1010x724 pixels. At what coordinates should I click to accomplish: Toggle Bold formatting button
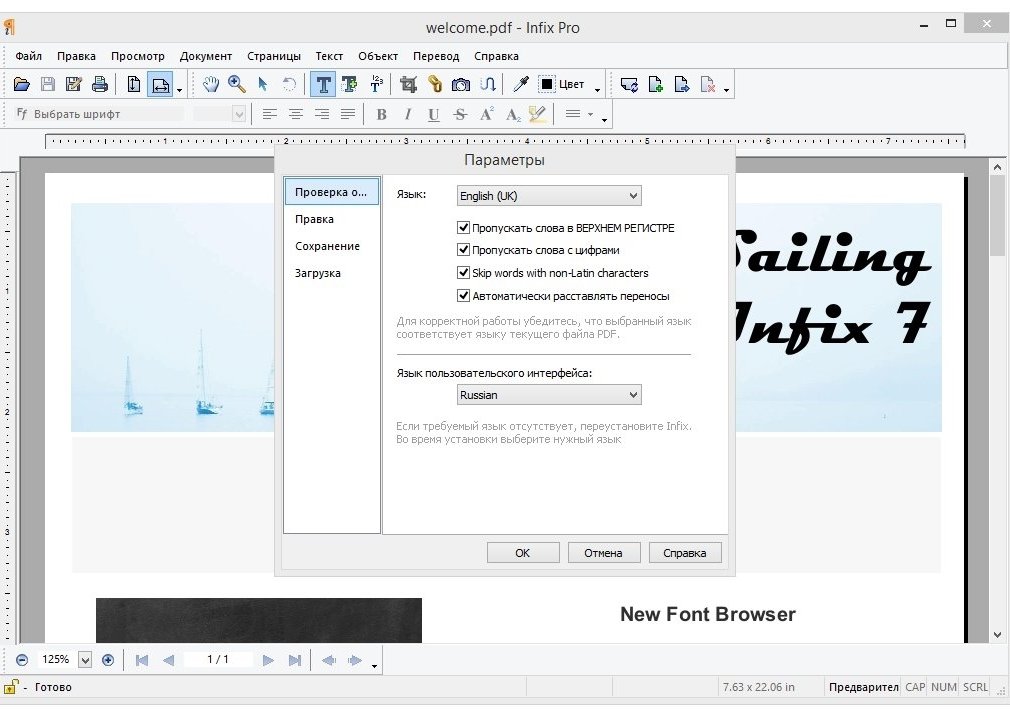[x=381, y=115]
